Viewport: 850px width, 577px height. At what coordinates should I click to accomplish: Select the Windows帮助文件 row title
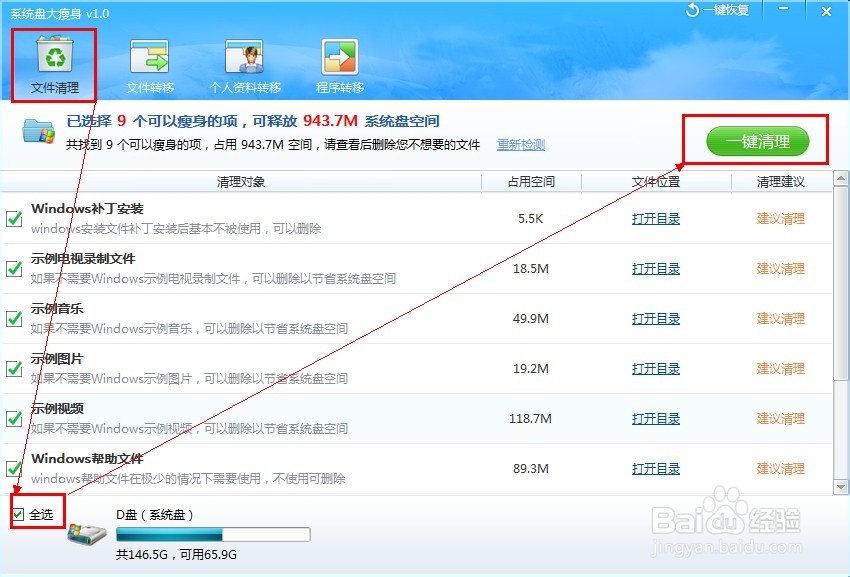(87, 459)
